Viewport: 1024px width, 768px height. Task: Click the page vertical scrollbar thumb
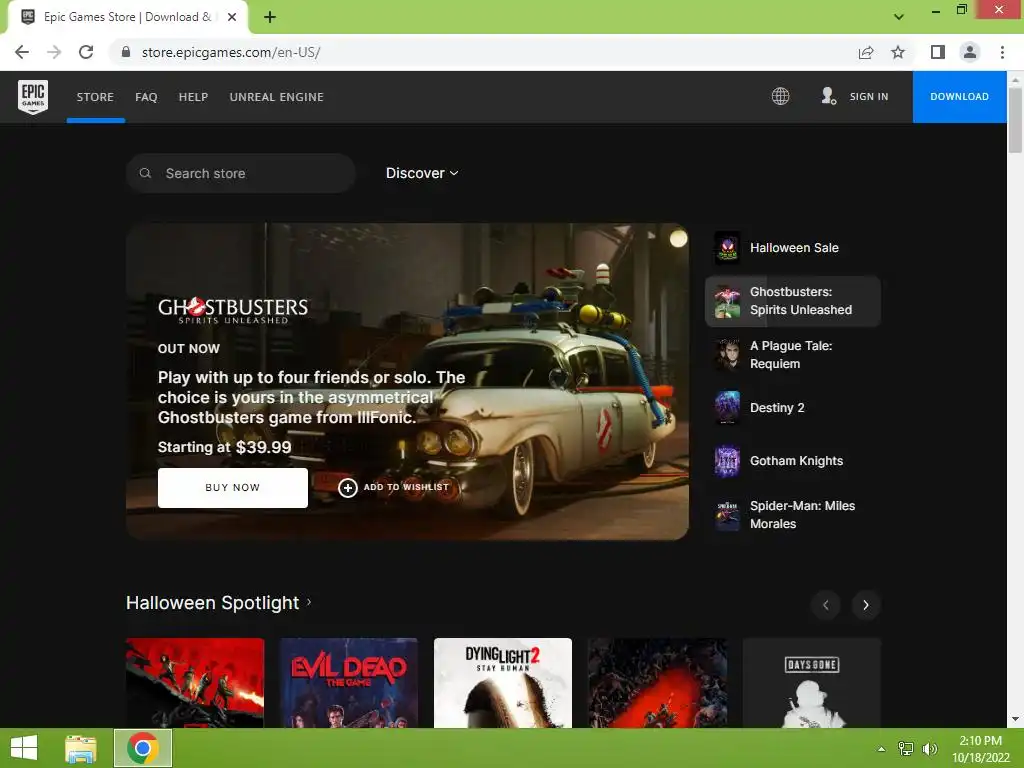[1015, 120]
